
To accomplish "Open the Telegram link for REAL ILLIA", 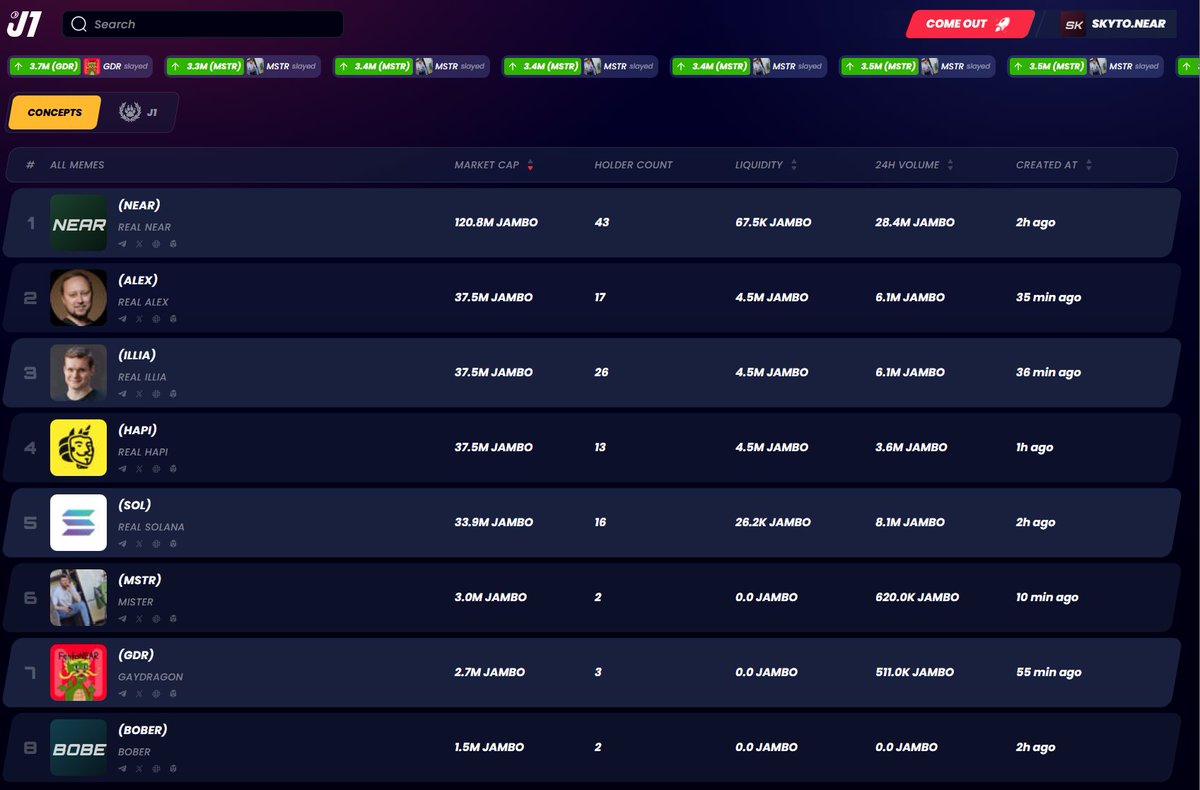I will coord(123,394).
